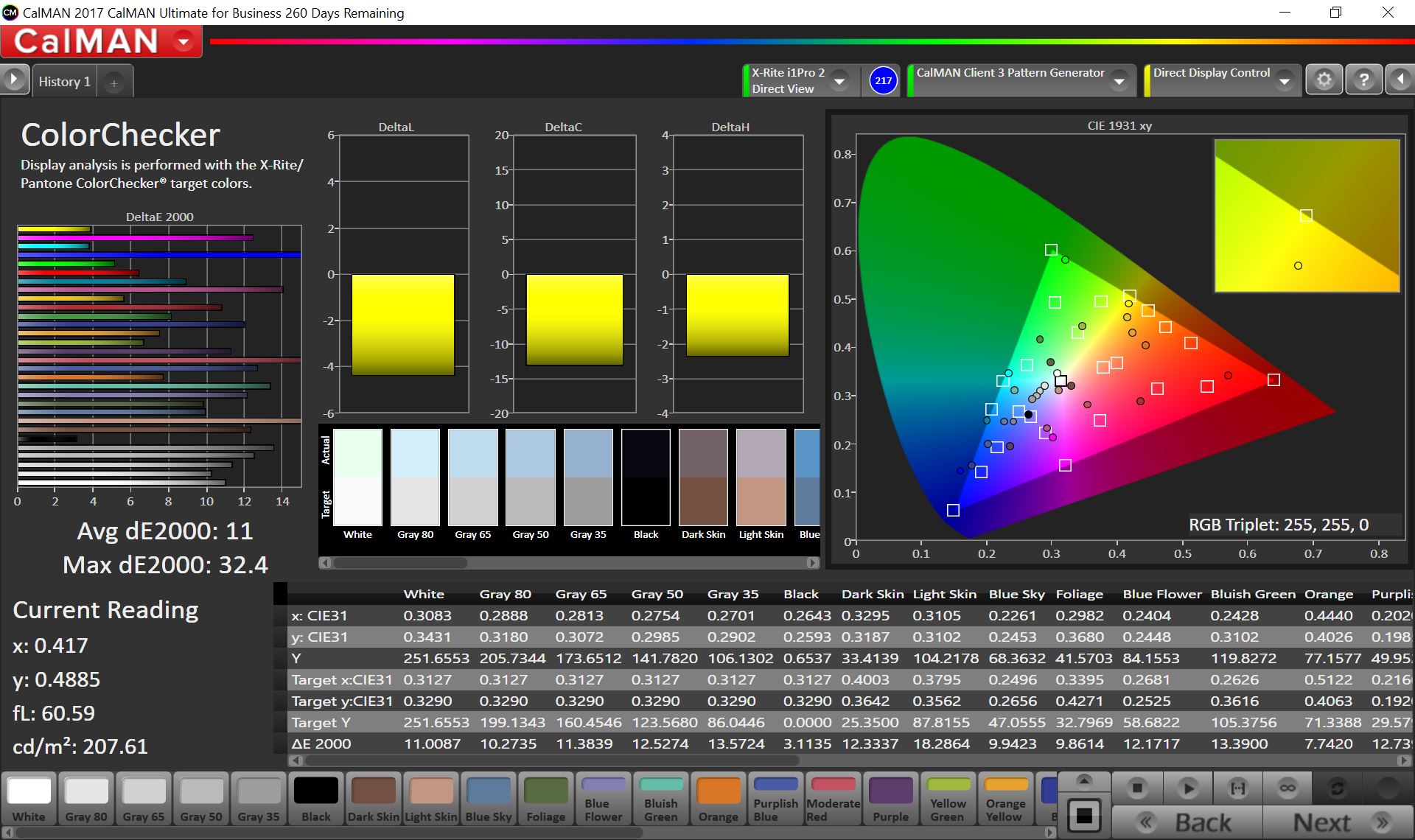The height and width of the screenshot is (840, 1415).
Task: Expand CalMAN Client 3 Pattern Generator dropdown
Action: point(1119,81)
